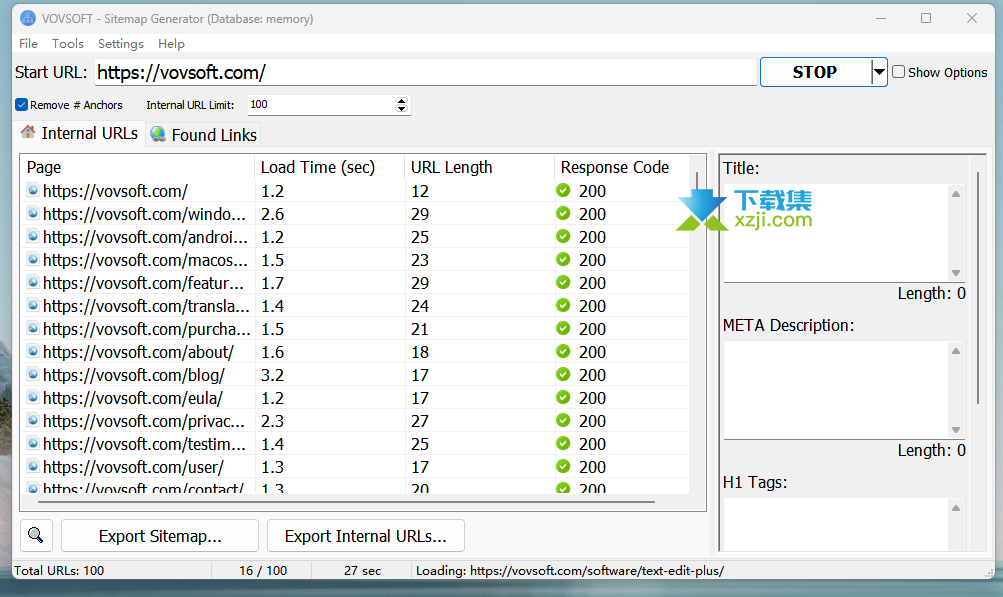
Task: Open the Help menu
Action: (x=171, y=44)
